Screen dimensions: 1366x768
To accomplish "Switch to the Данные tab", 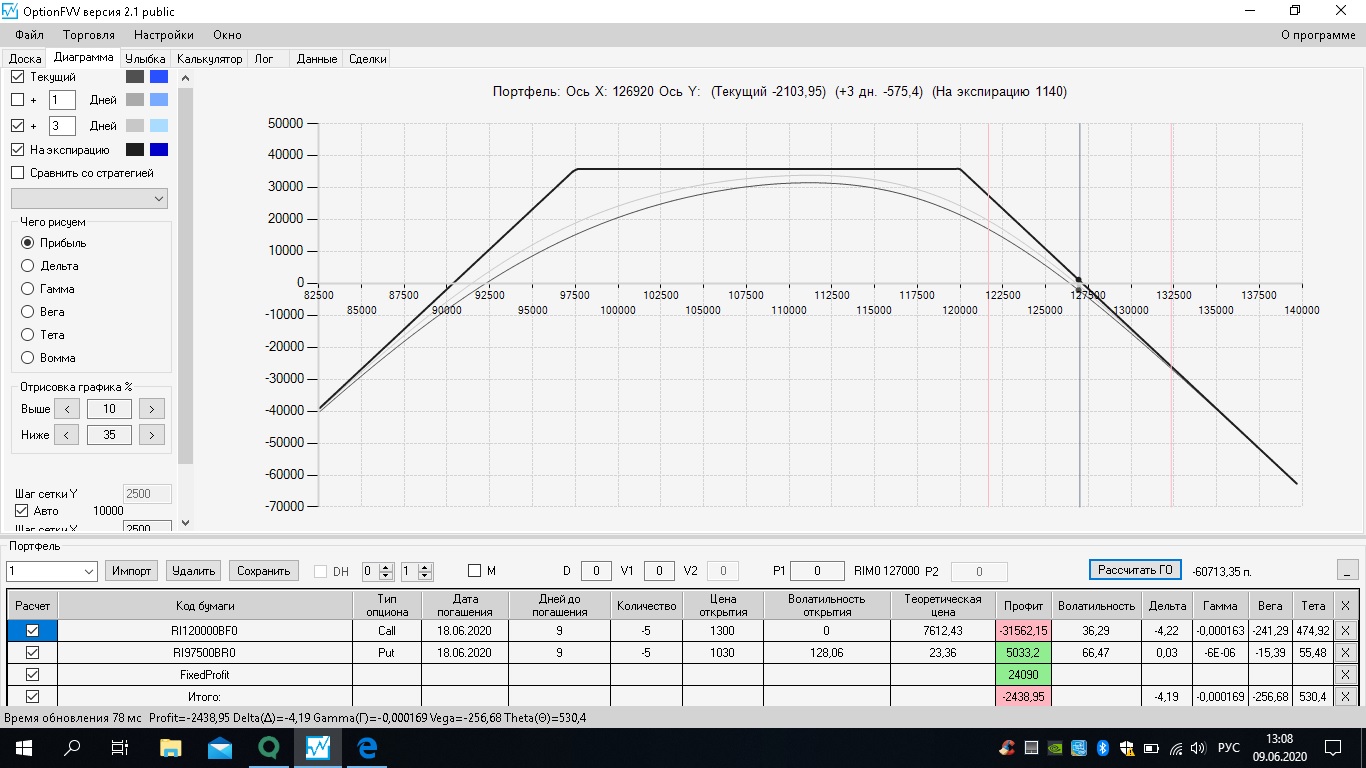I will 317,59.
